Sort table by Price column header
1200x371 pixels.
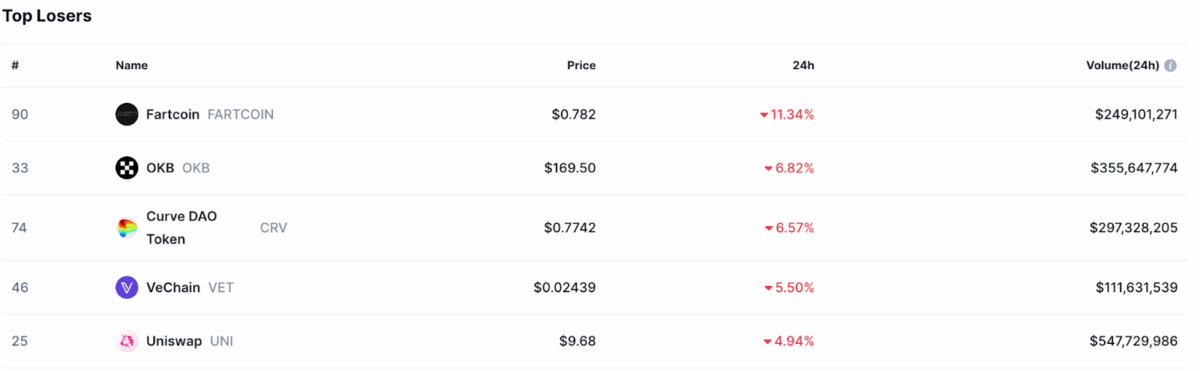[581, 65]
